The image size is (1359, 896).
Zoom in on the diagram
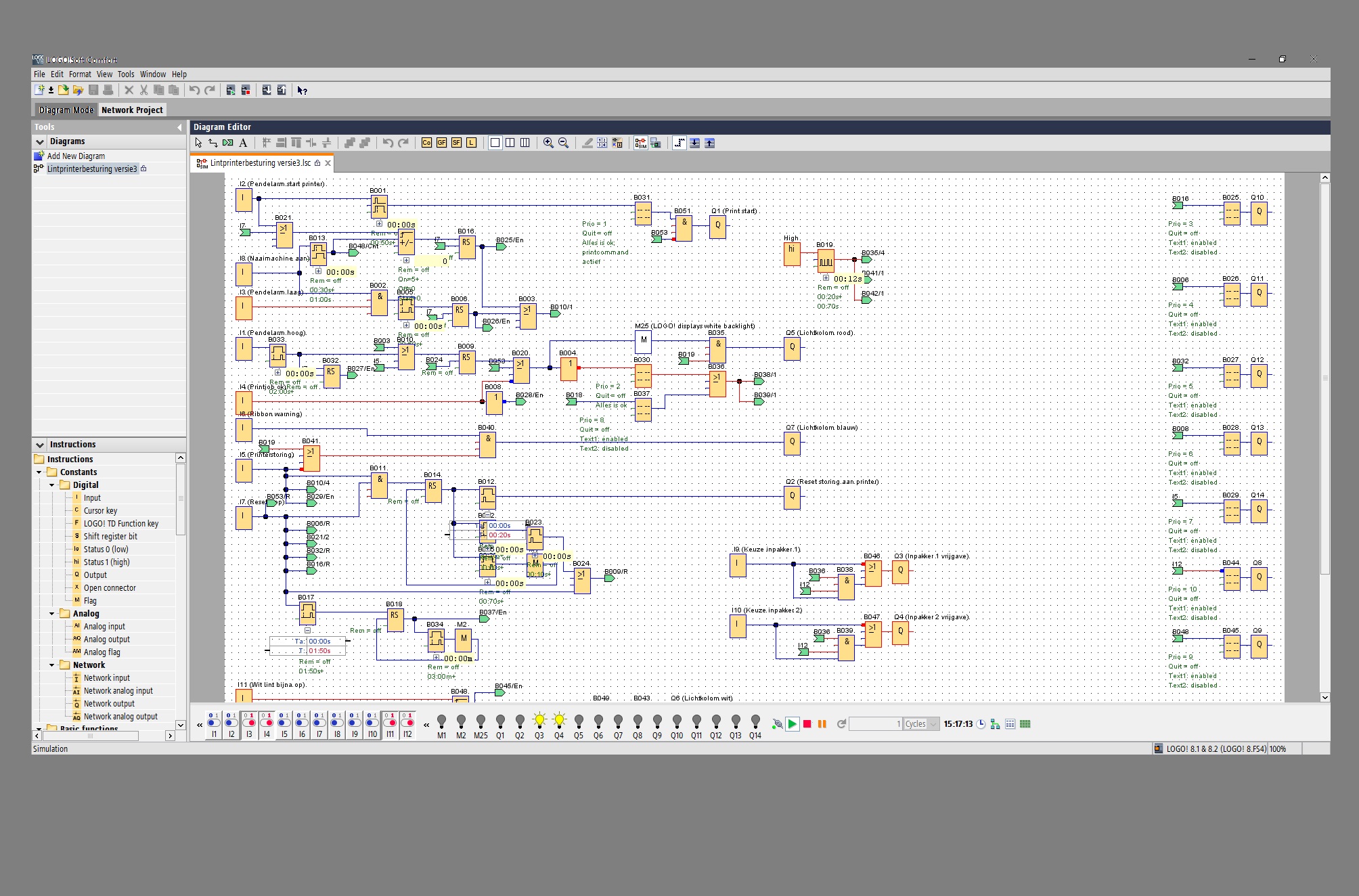[548, 143]
